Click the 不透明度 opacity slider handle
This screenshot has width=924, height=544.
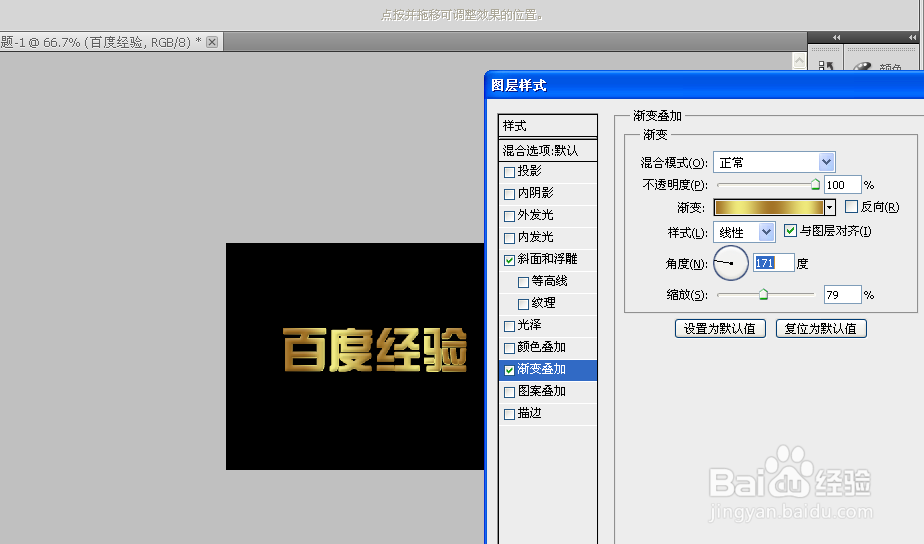click(815, 184)
